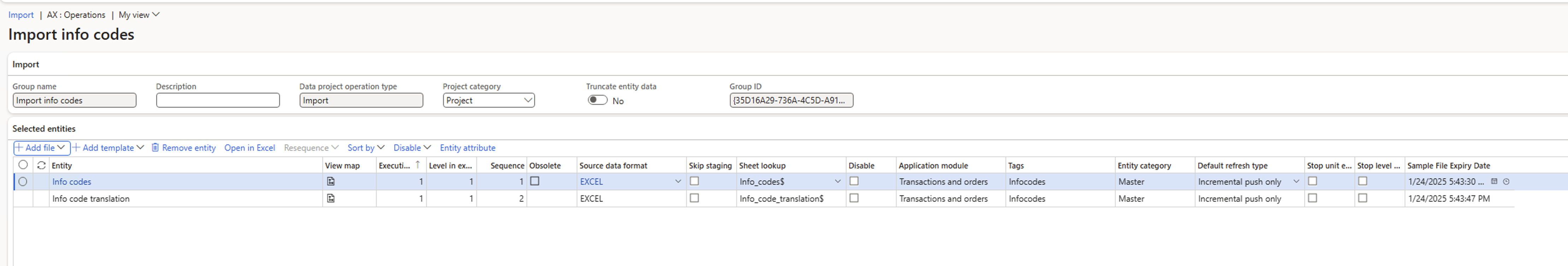Click Info_code_translation$ sheet lookup cell

tap(791, 198)
